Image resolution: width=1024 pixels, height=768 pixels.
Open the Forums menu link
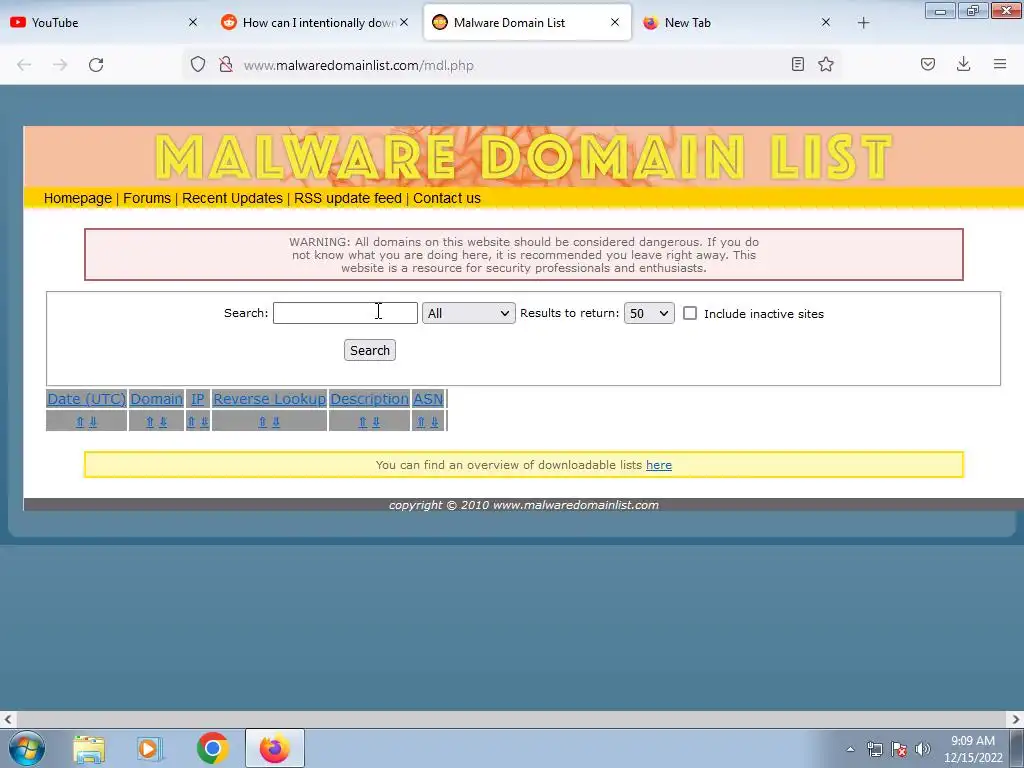(x=147, y=199)
